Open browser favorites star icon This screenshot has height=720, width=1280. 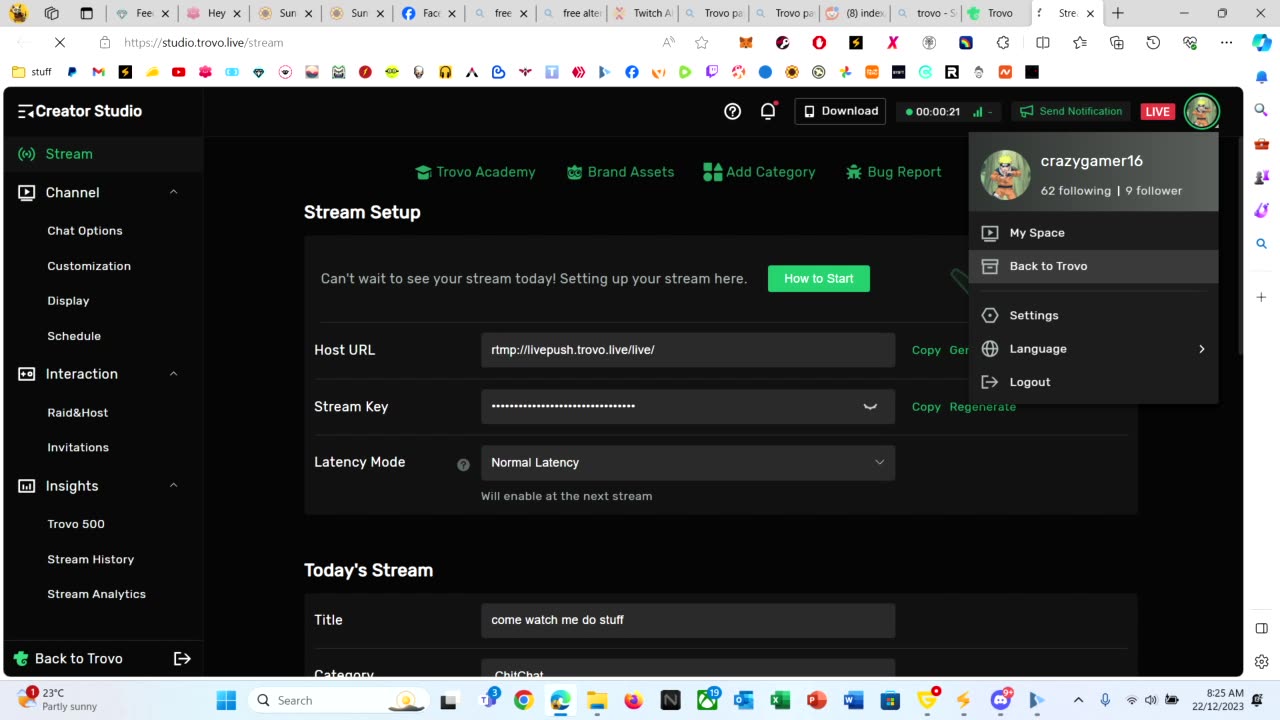pyautogui.click(x=701, y=43)
